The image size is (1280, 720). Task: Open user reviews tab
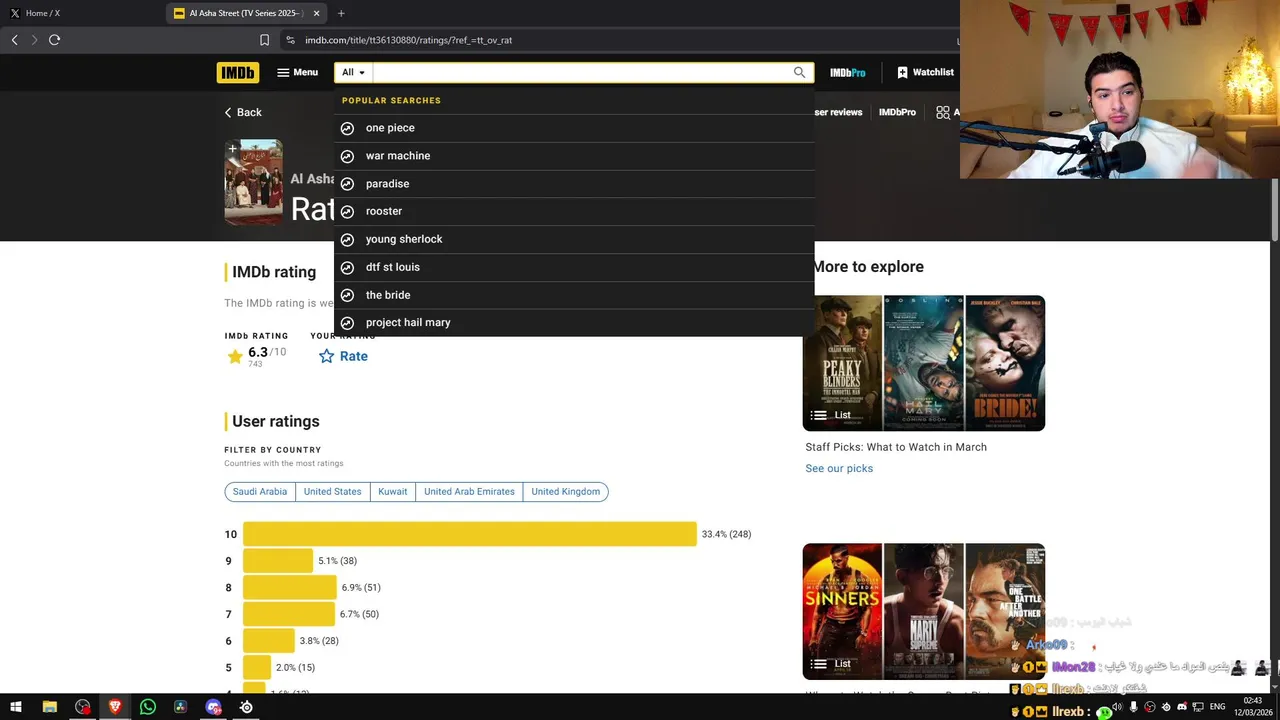click(x=837, y=112)
